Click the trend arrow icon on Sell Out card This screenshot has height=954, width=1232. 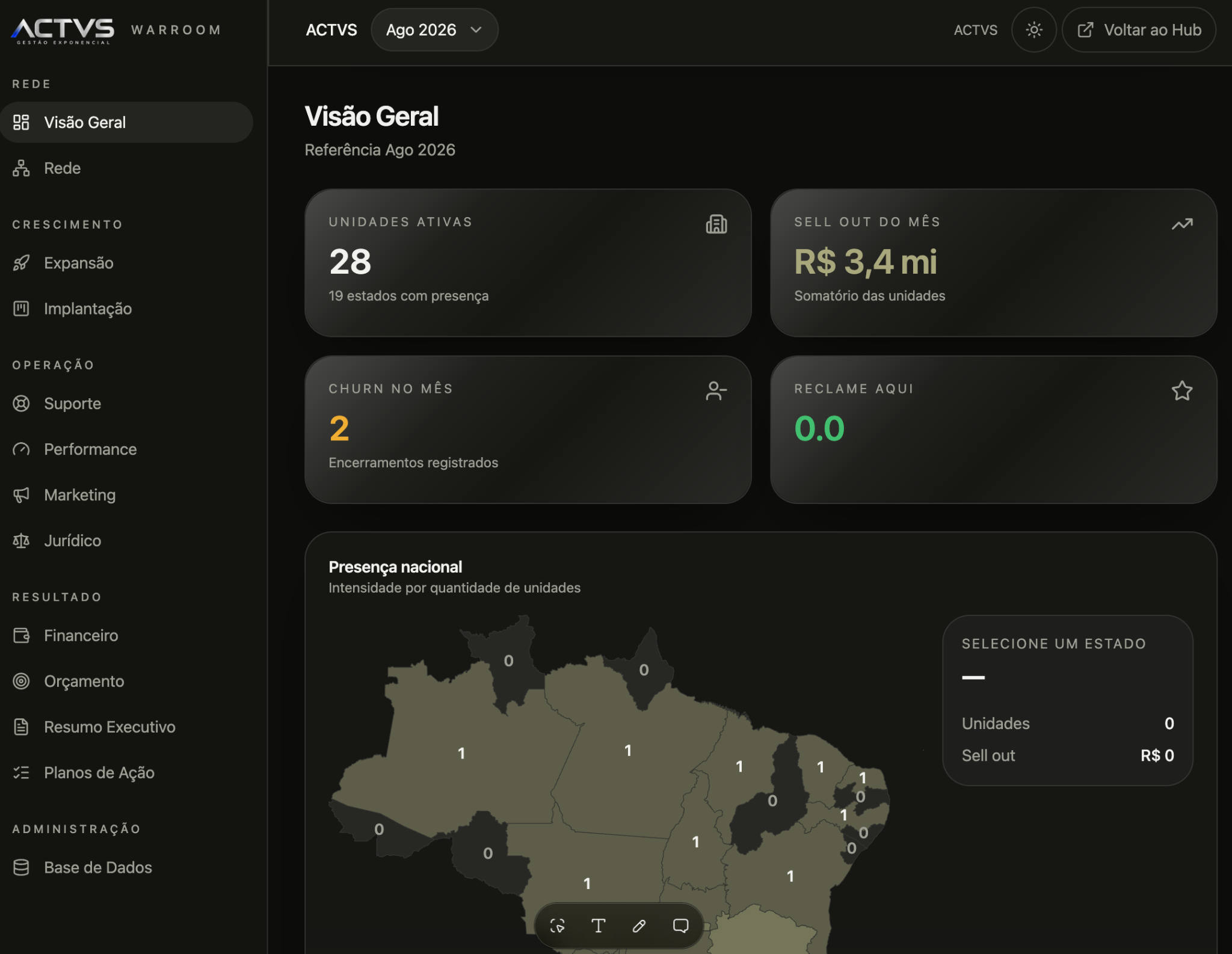[x=1182, y=224]
